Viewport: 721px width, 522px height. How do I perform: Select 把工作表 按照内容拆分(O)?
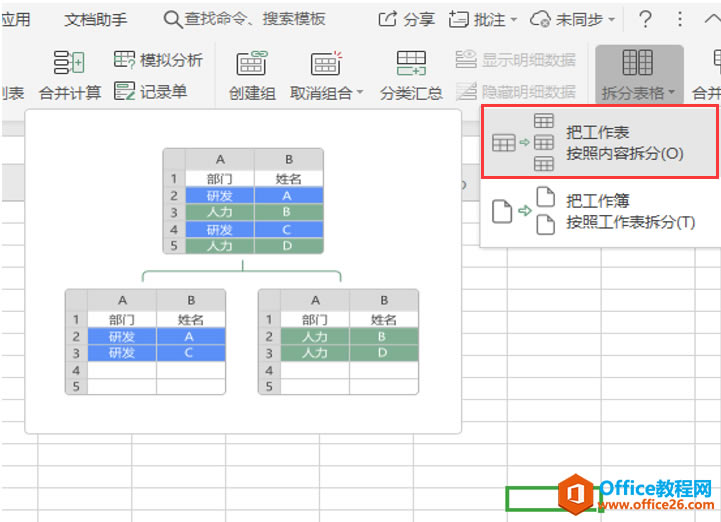(x=600, y=142)
